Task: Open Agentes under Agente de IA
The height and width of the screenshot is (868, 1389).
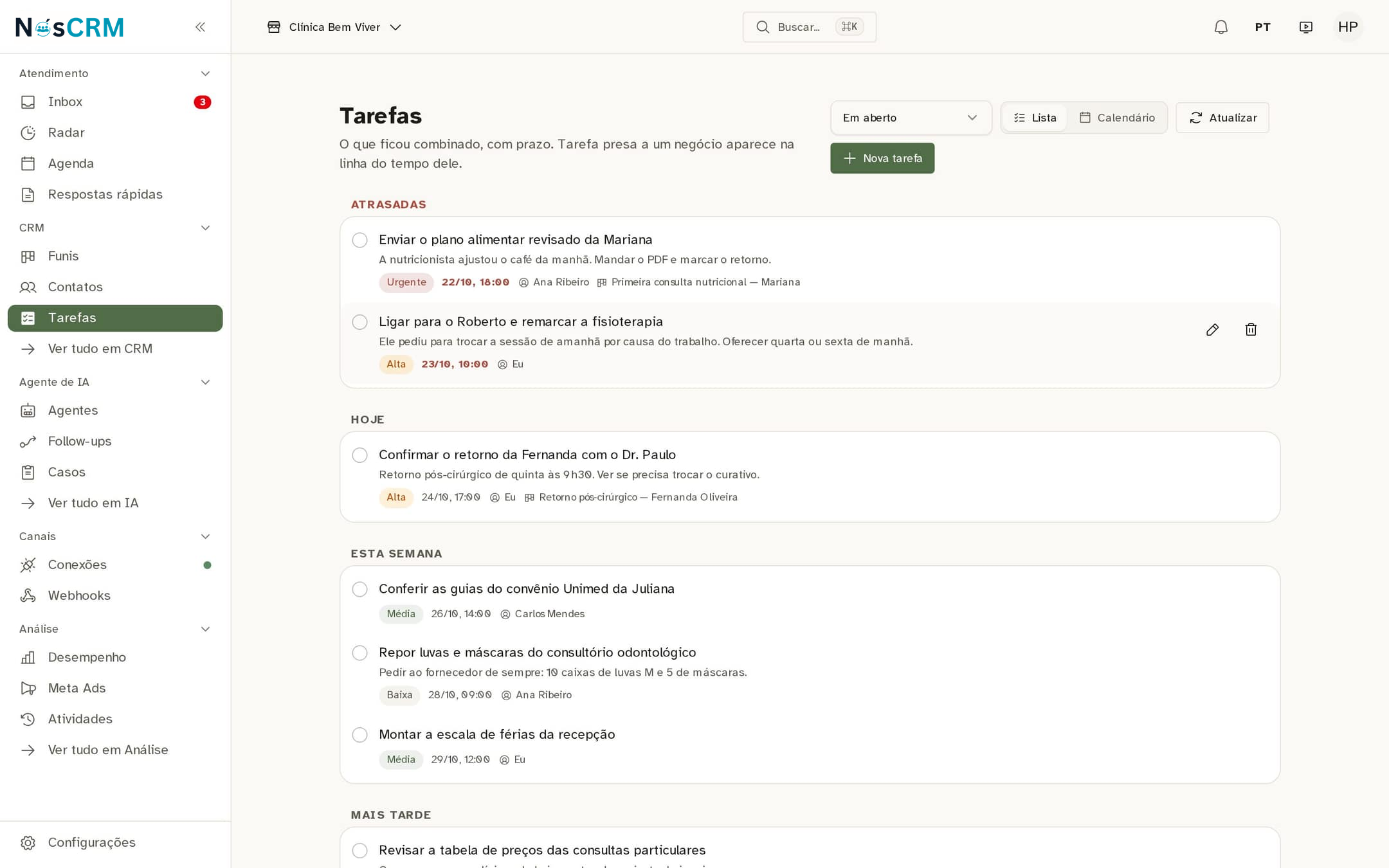Action: (x=115, y=410)
